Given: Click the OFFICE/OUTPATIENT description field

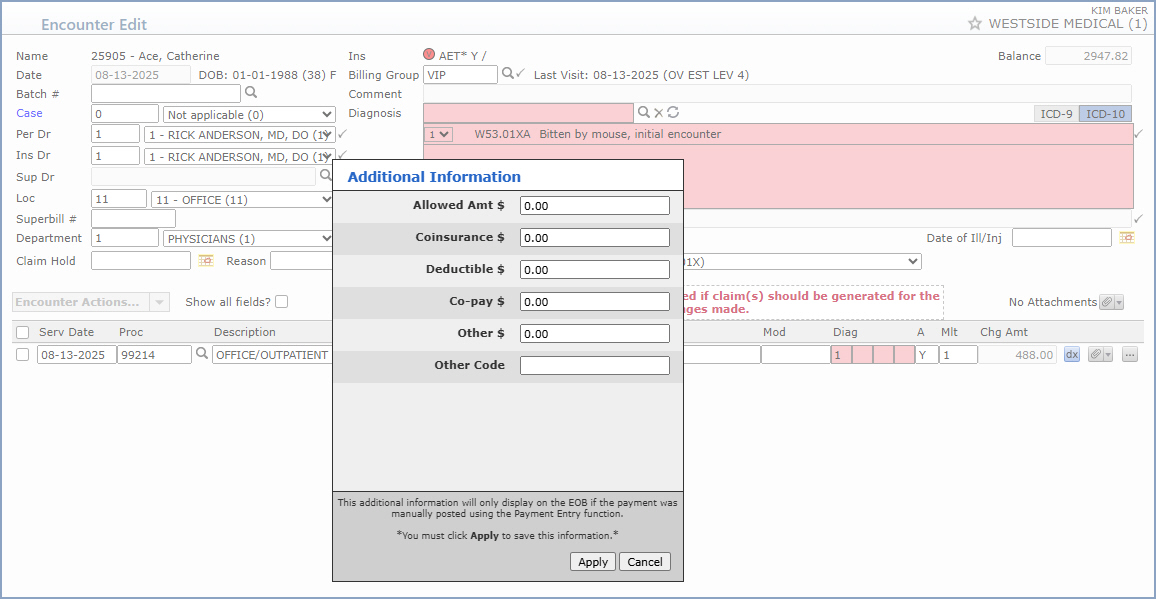Looking at the screenshot, I should coord(272,355).
